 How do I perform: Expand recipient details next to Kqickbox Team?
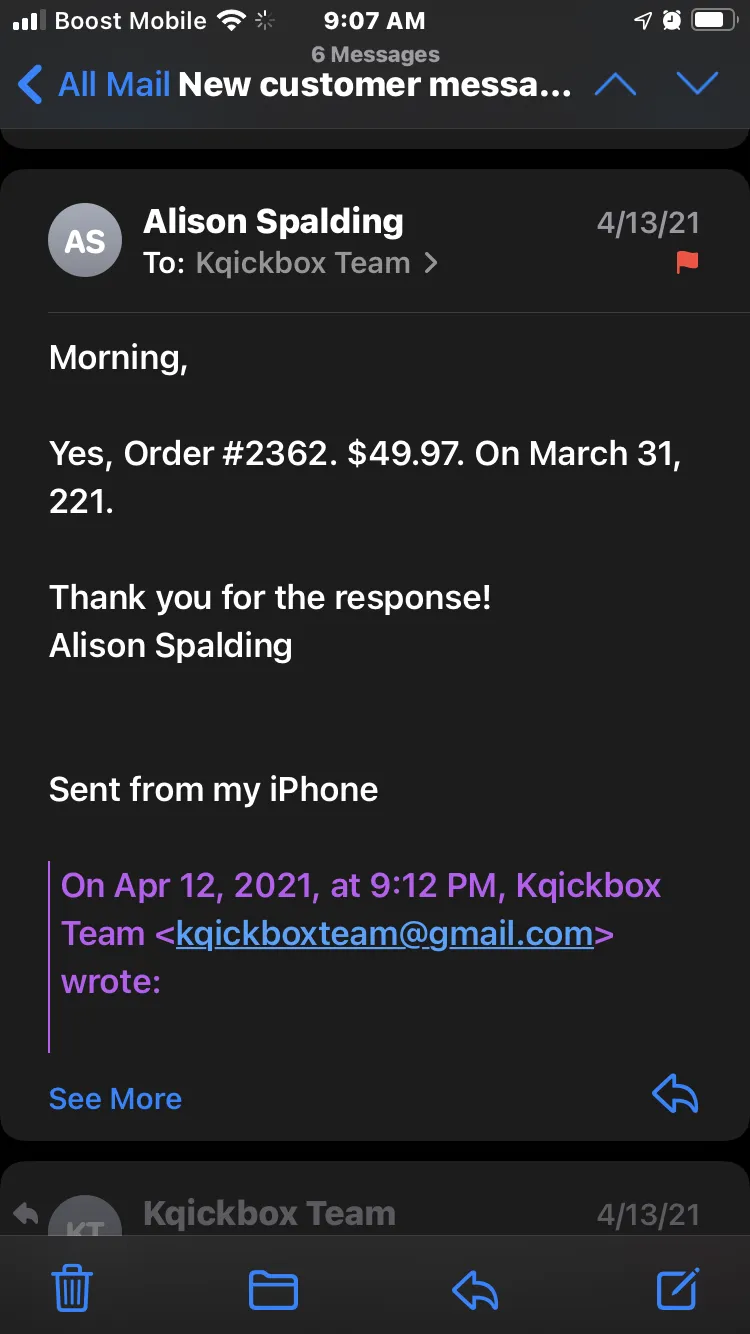click(431, 263)
